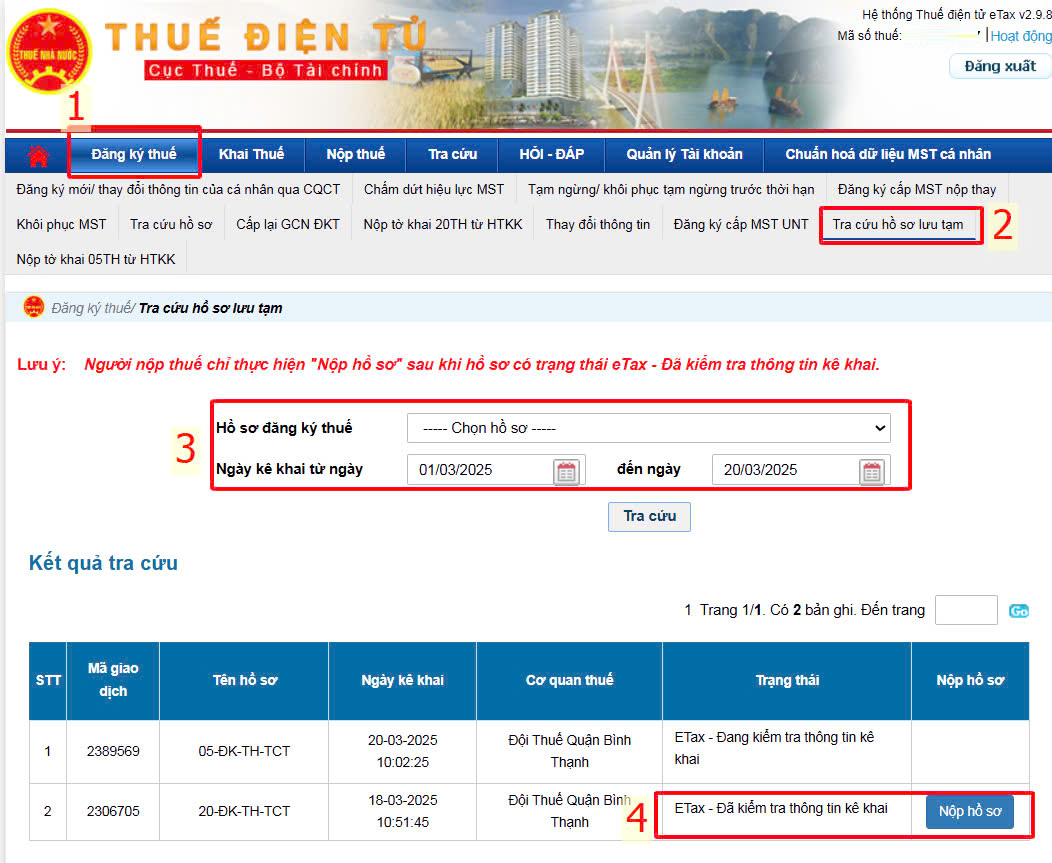1052x863 pixels.
Task: Click the green Go page icon
Action: tap(1018, 611)
